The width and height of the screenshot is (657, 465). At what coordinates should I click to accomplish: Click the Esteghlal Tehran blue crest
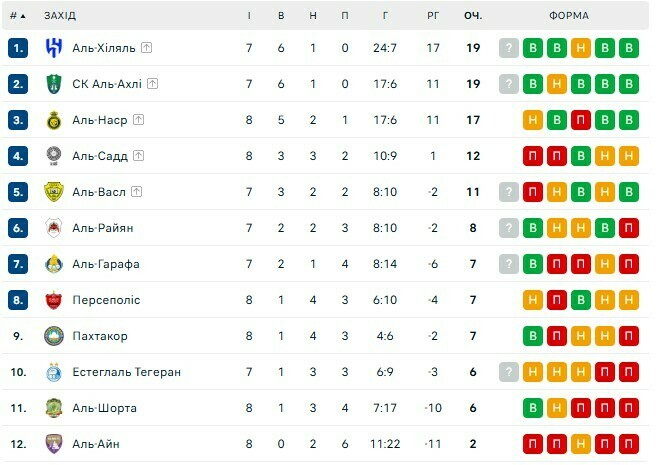54,372
